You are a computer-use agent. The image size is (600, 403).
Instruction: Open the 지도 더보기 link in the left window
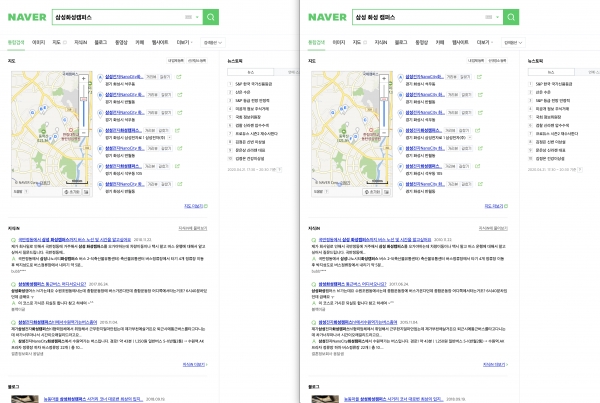[196, 206]
